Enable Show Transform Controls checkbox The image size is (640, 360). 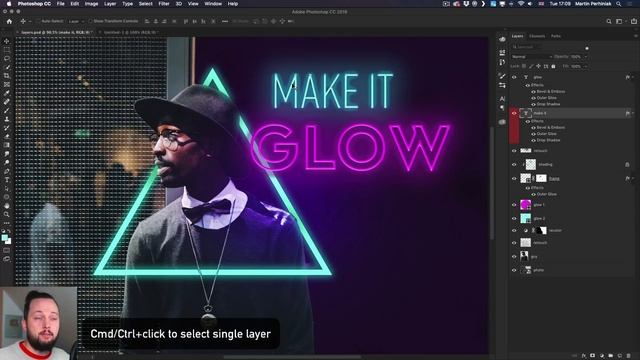90,21
